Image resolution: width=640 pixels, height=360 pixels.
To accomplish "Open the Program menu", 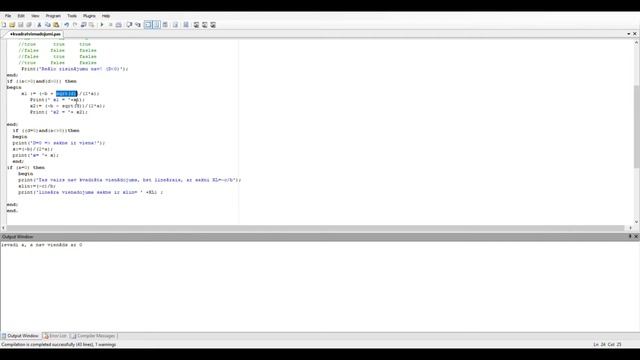I will (53, 16).
